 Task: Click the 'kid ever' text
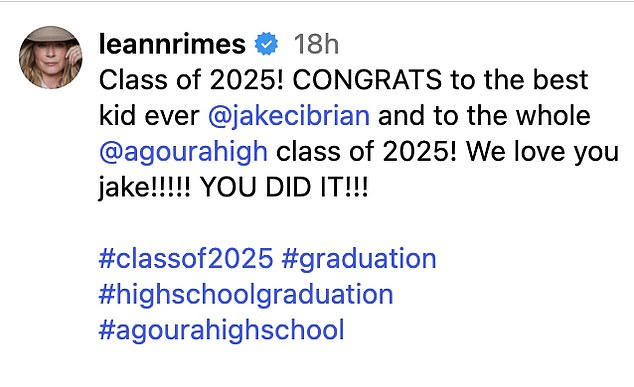[149, 116]
